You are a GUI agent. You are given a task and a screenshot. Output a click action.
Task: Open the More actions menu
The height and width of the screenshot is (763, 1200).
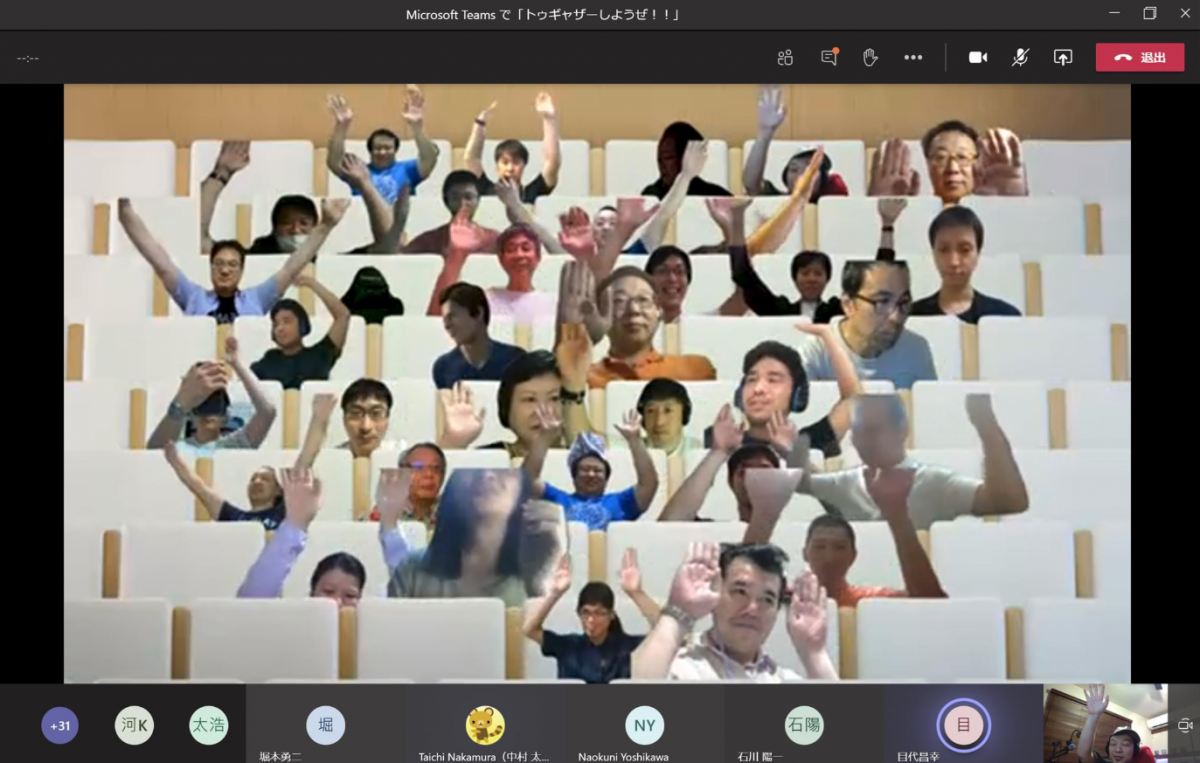pyautogui.click(x=913, y=57)
